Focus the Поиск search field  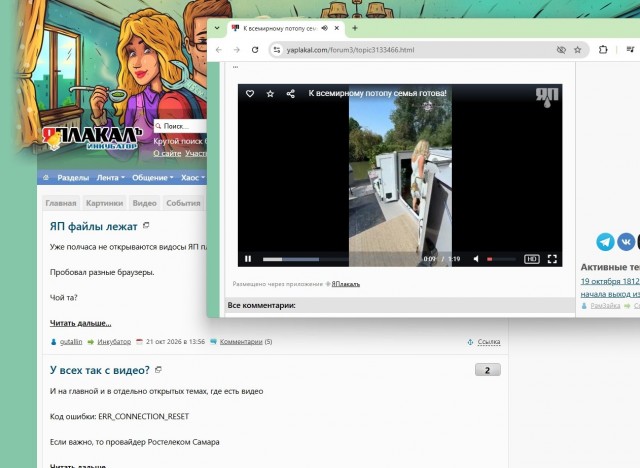184,126
